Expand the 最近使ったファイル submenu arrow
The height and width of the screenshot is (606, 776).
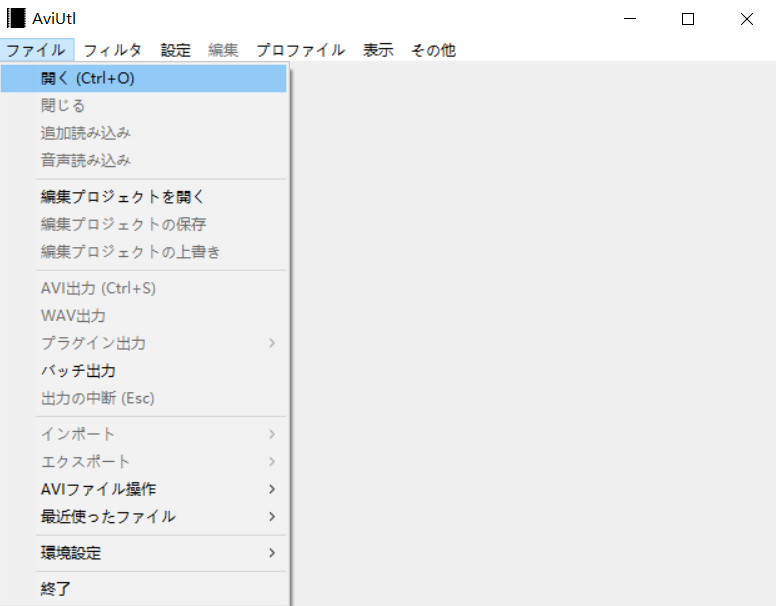(x=272, y=516)
